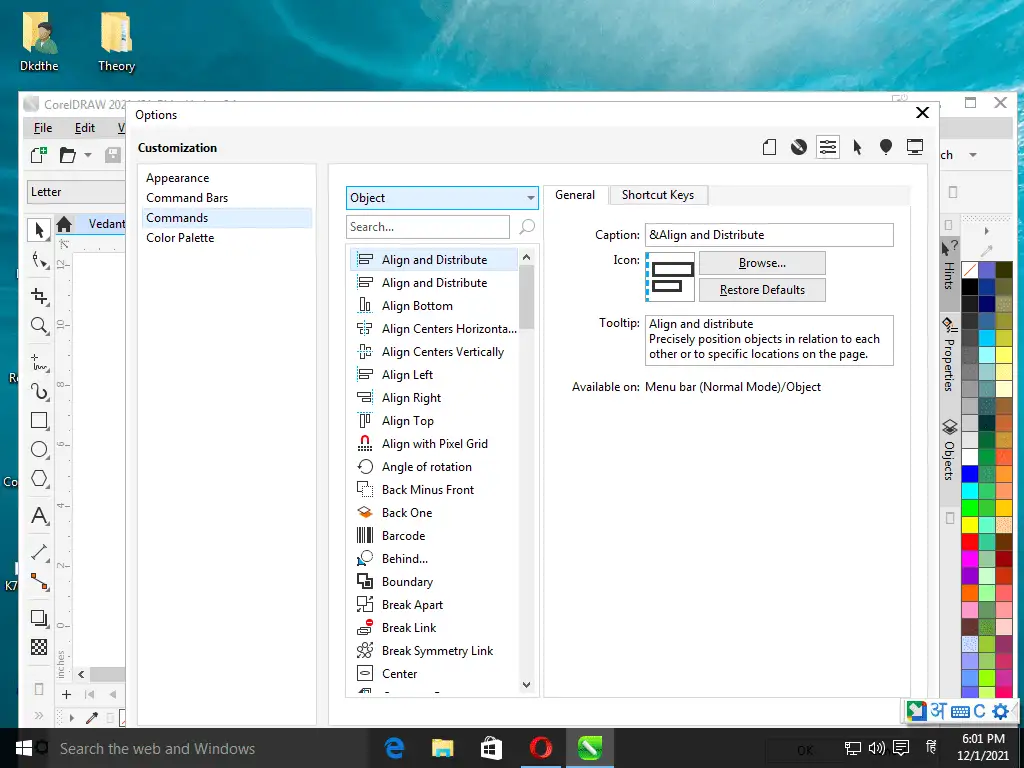Select Align Centers Vertically command

[x=434, y=352]
